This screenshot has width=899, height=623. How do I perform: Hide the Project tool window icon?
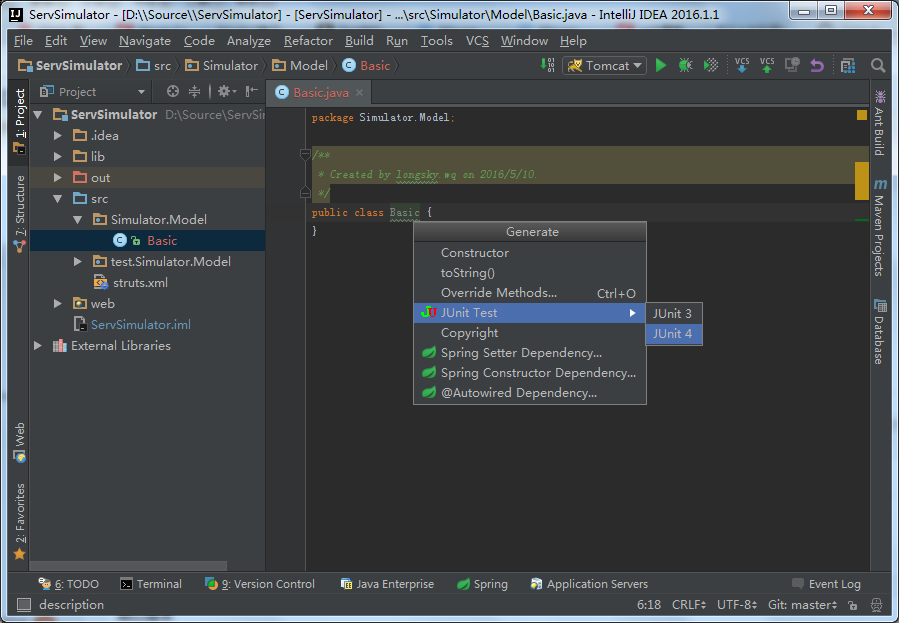(x=252, y=92)
